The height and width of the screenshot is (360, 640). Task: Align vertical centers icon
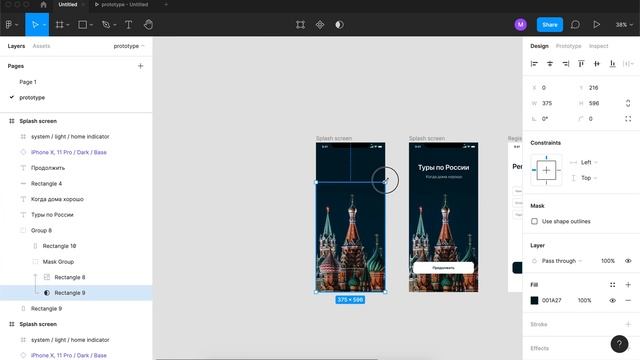point(597,64)
